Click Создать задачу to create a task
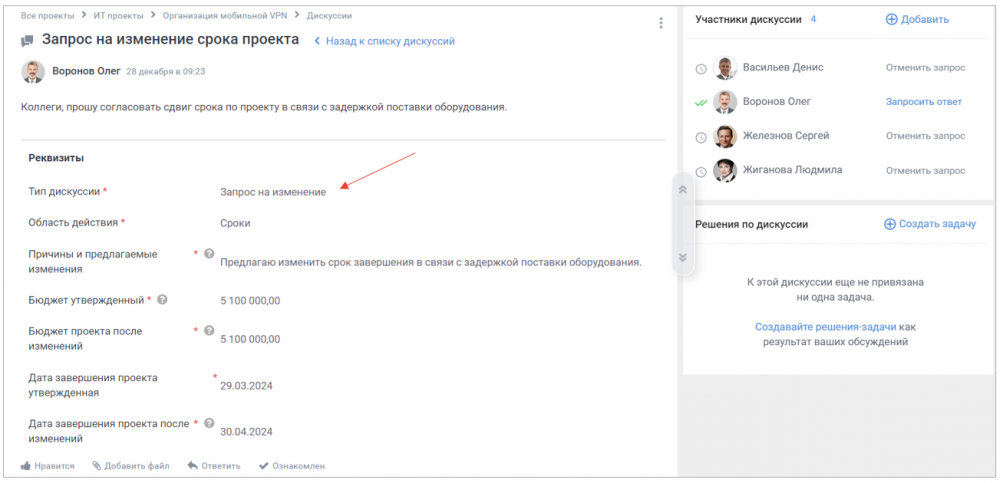Viewport: 1000px width, 483px height. 929,224
